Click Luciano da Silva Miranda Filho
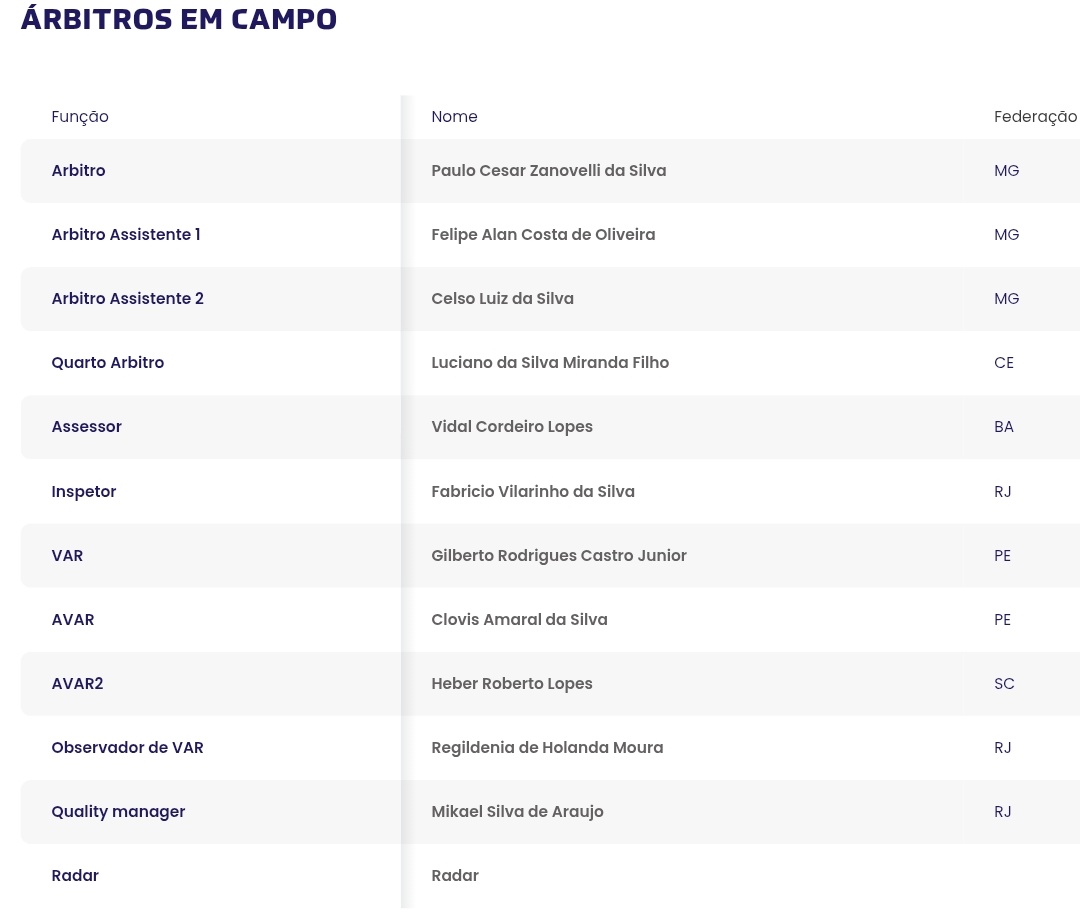 550,363
